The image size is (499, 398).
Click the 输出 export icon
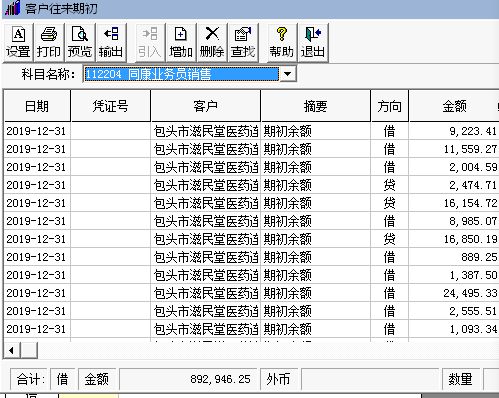111,43
